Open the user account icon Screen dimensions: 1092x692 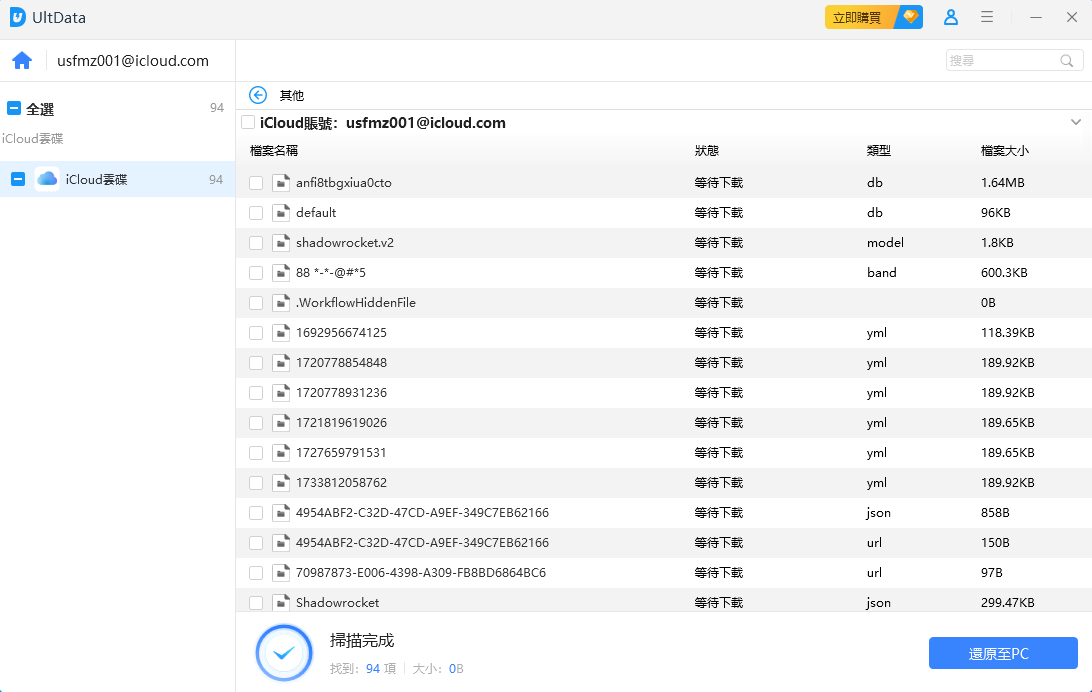950,17
